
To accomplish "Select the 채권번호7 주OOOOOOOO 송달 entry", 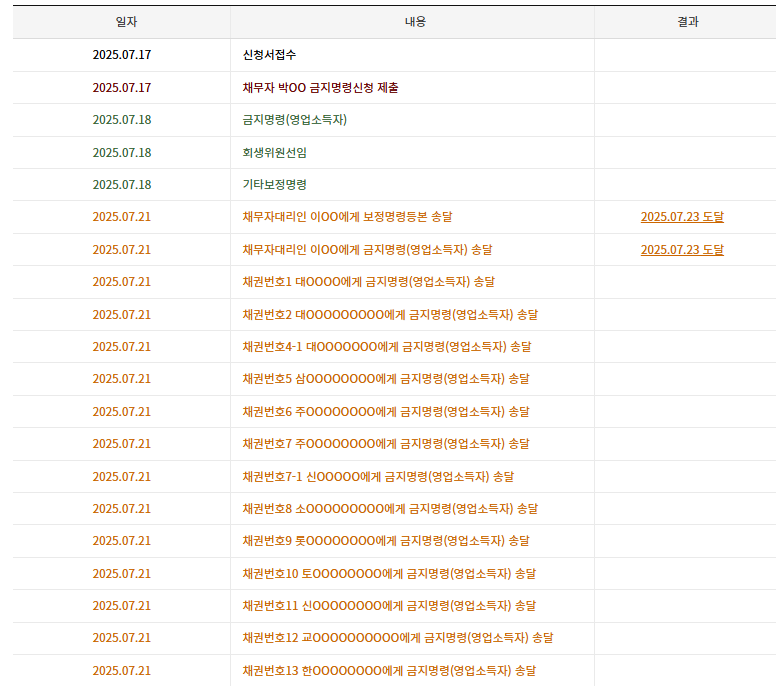I will click(x=386, y=443).
